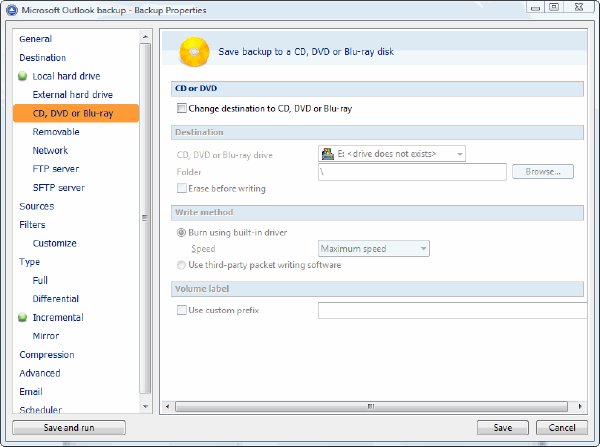Screen dimensions: 600x447
Task: Click the horizontal scrollbar right arrow
Action: pyautogui.click(x=580, y=406)
